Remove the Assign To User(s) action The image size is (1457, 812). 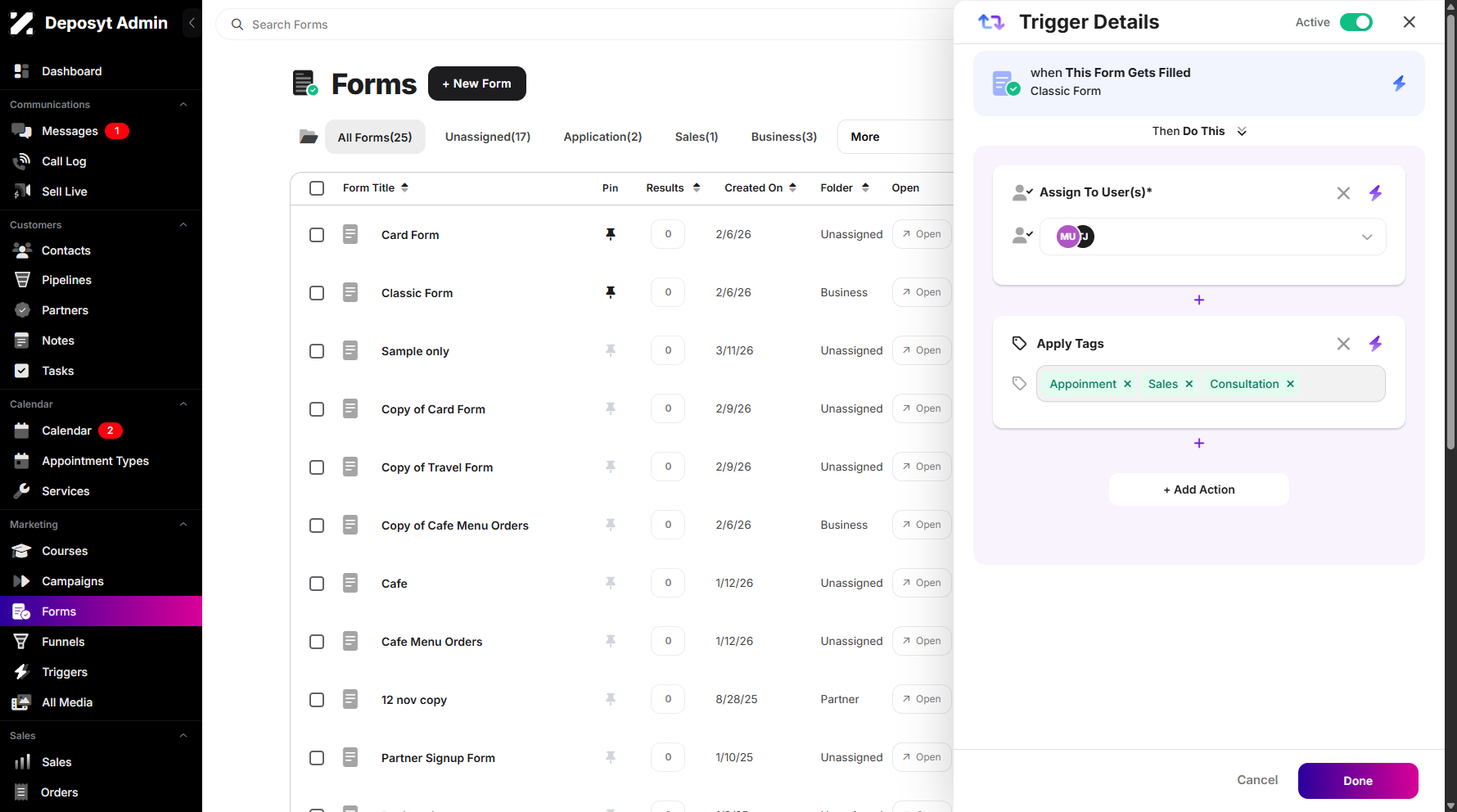click(x=1343, y=193)
